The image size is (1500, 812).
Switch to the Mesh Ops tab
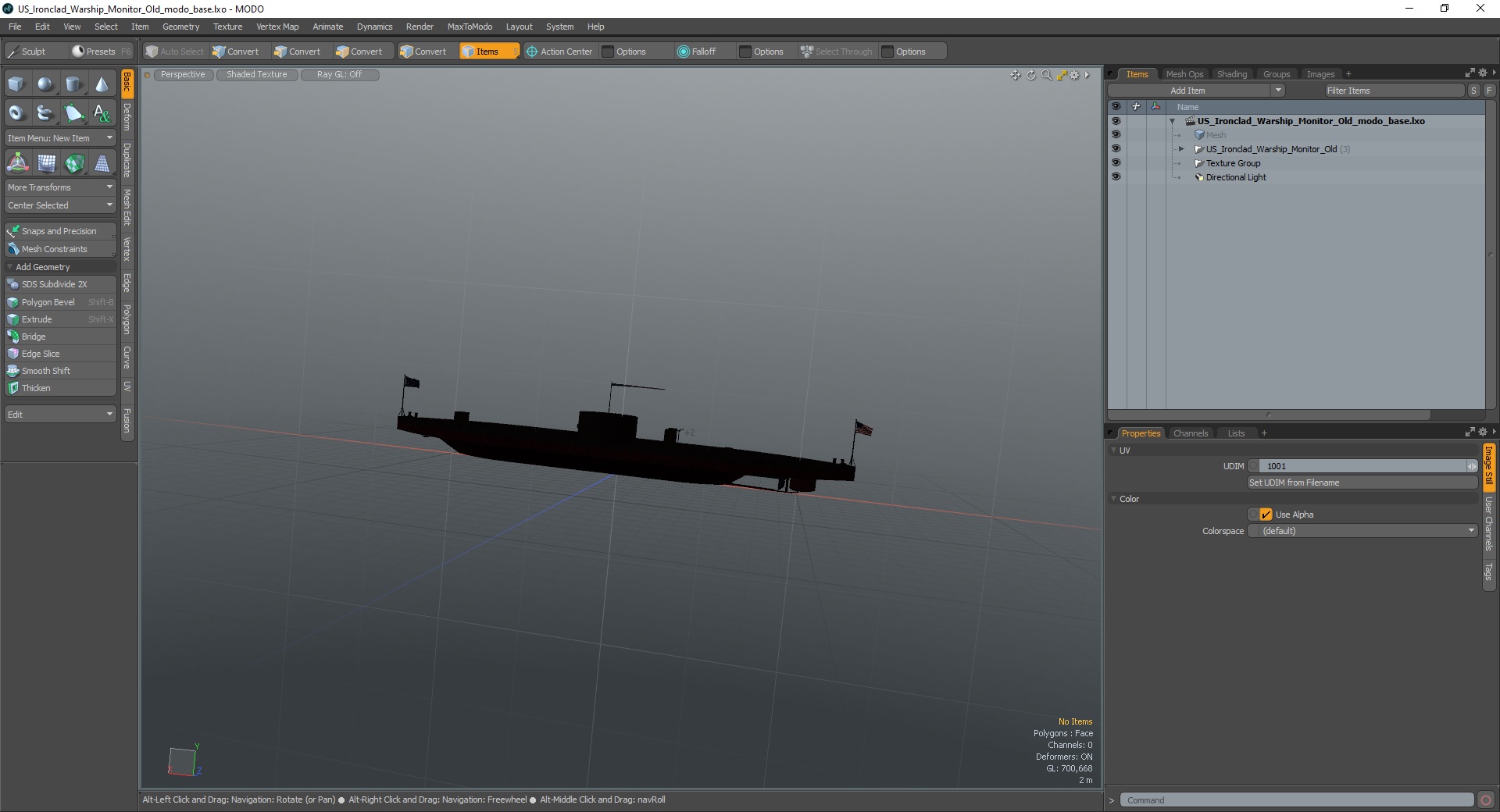point(1184,74)
